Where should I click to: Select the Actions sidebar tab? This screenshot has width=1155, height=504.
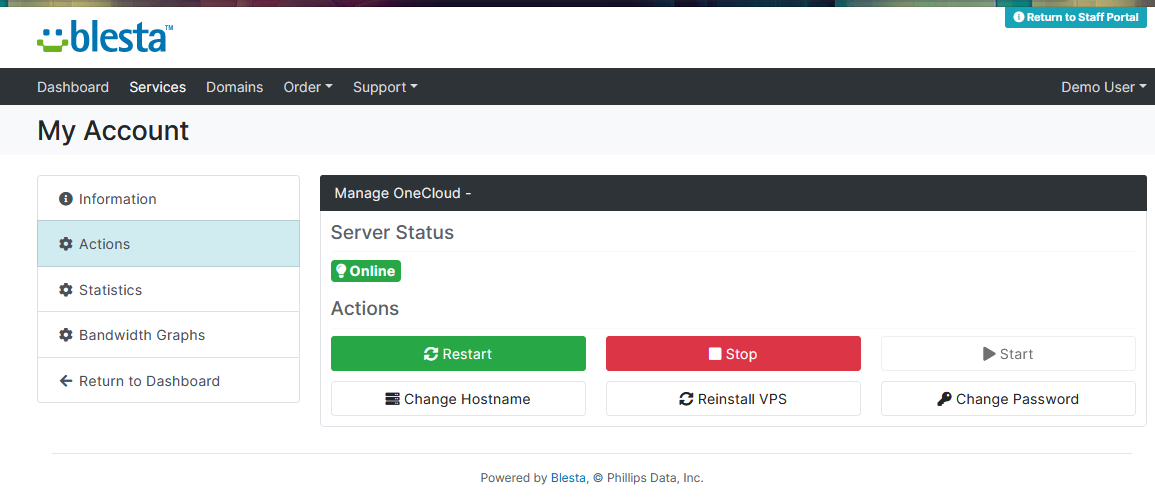click(169, 244)
